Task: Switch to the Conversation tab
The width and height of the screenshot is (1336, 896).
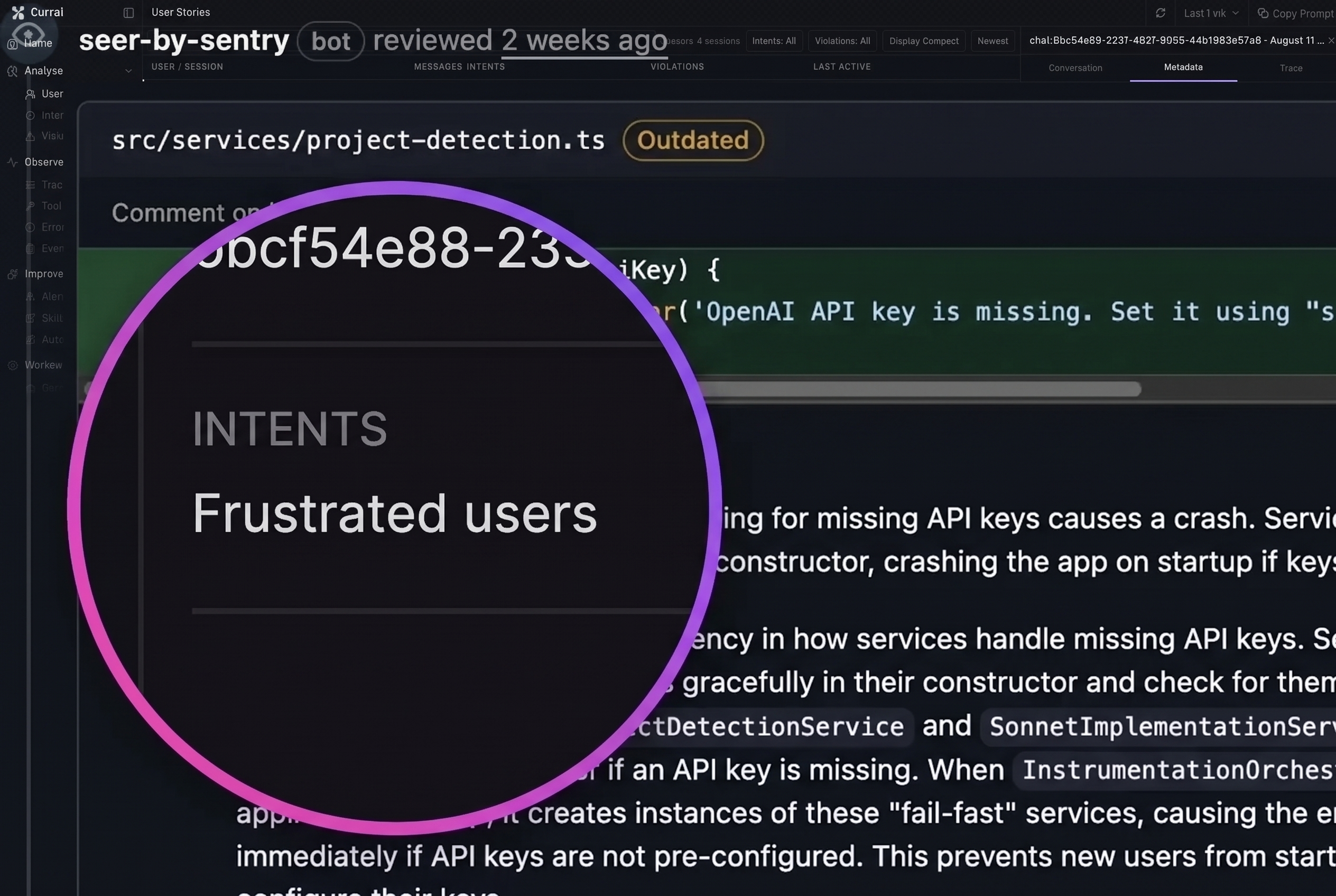Action: point(1075,68)
